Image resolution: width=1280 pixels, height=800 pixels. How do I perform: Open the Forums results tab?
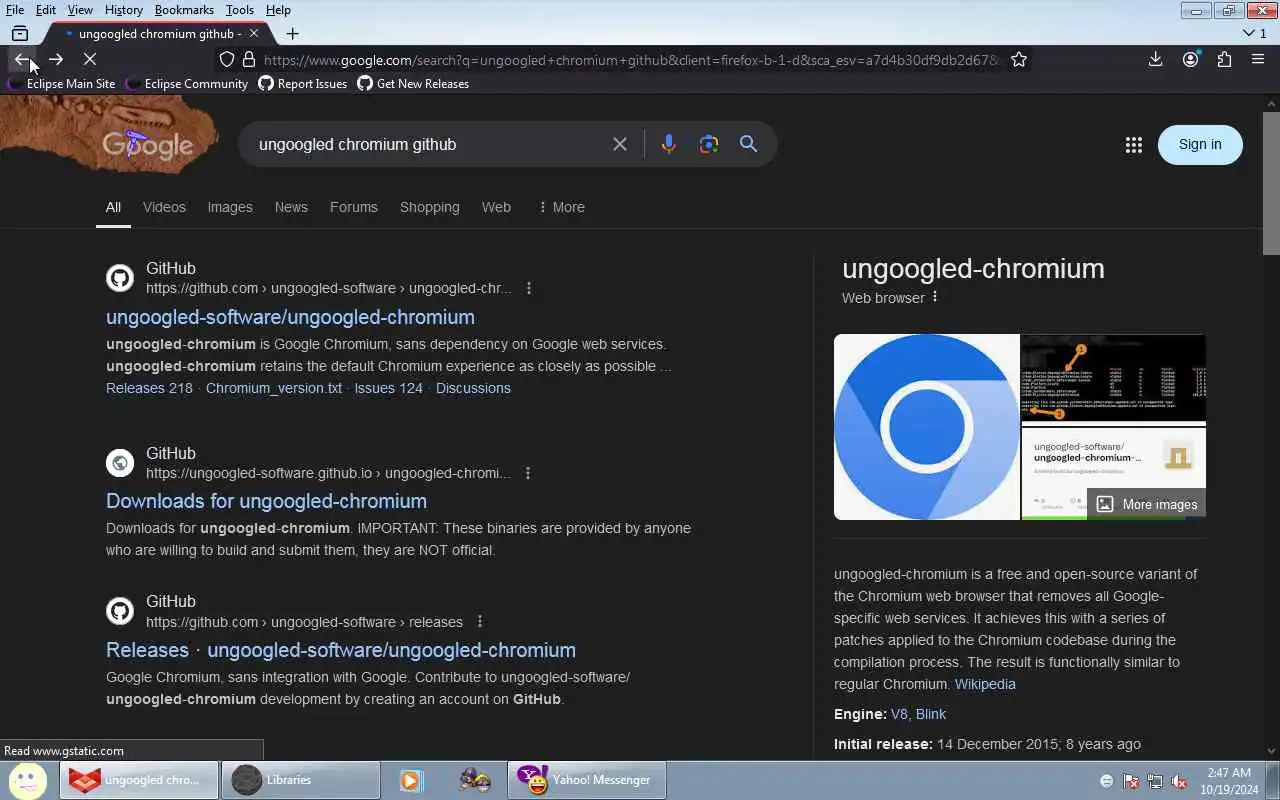click(x=354, y=207)
